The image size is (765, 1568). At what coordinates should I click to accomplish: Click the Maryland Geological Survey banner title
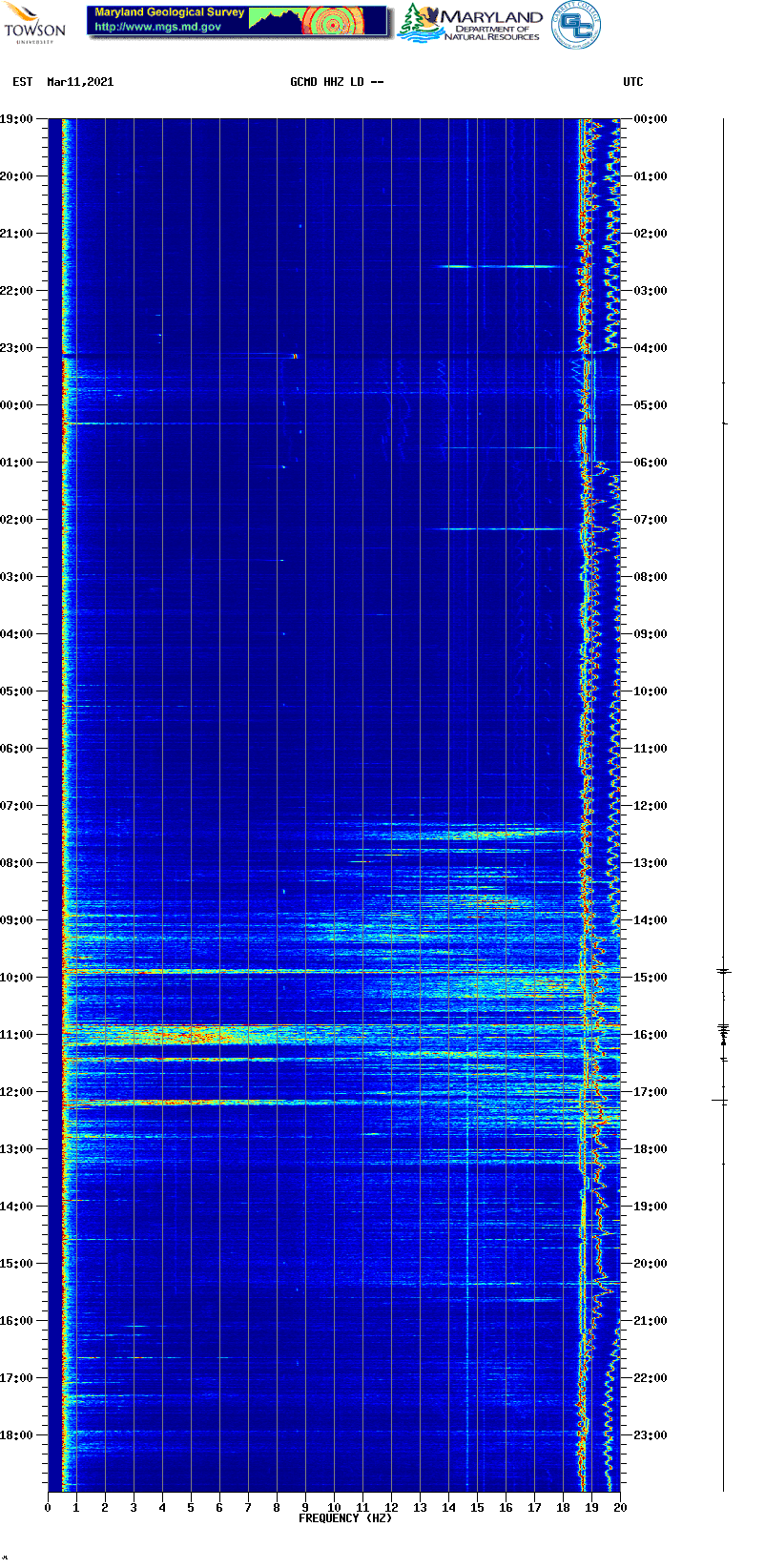(x=169, y=12)
